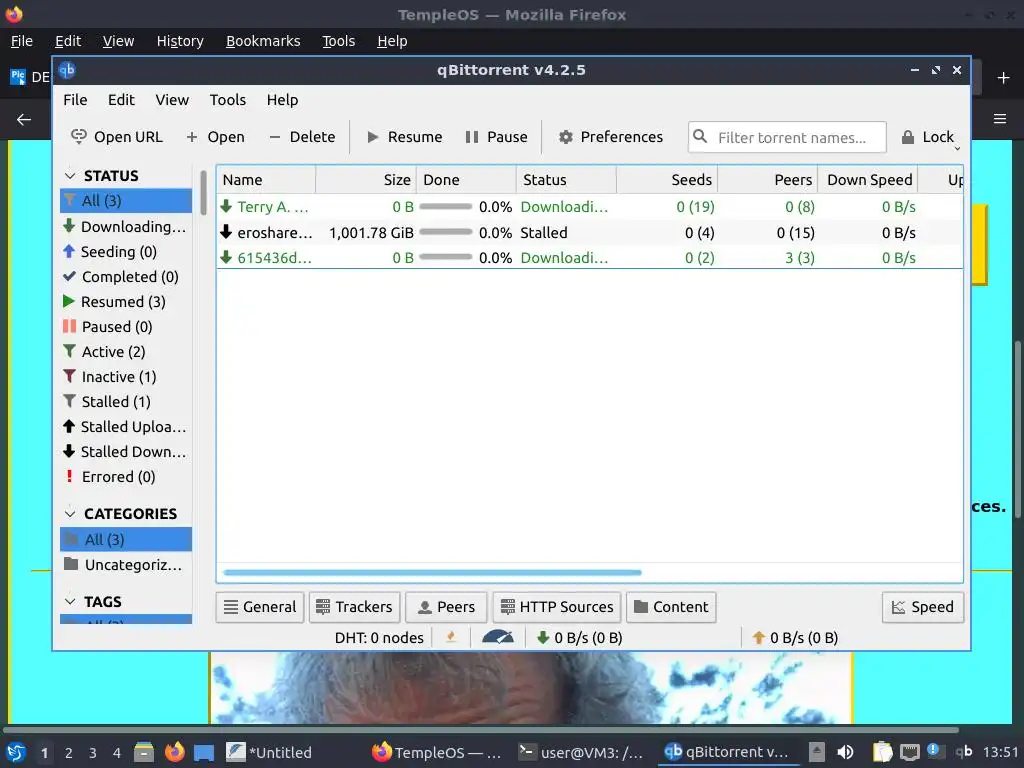
Task: Pause torrents using the toolbar button
Action: [x=496, y=137]
